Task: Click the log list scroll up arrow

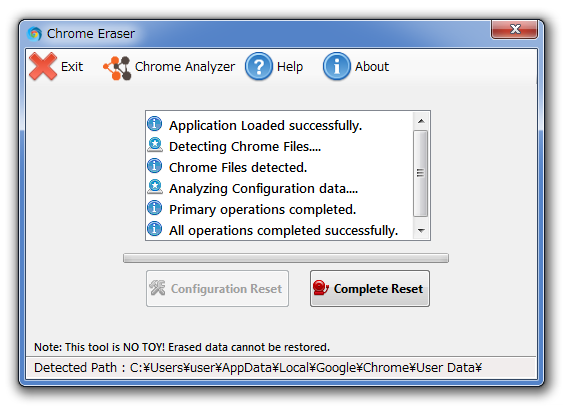Action: click(x=421, y=121)
